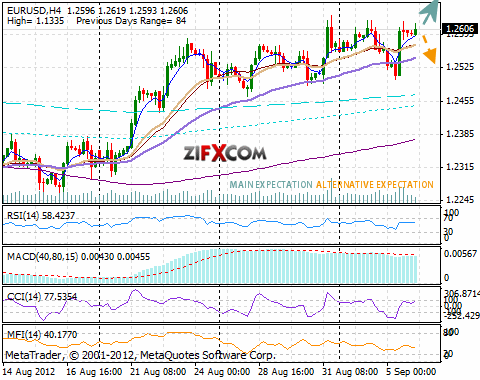This screenshot has width=480, height=380.
Task: Click the RSI(14) 58.4237 indicator label
Action: 41,216
